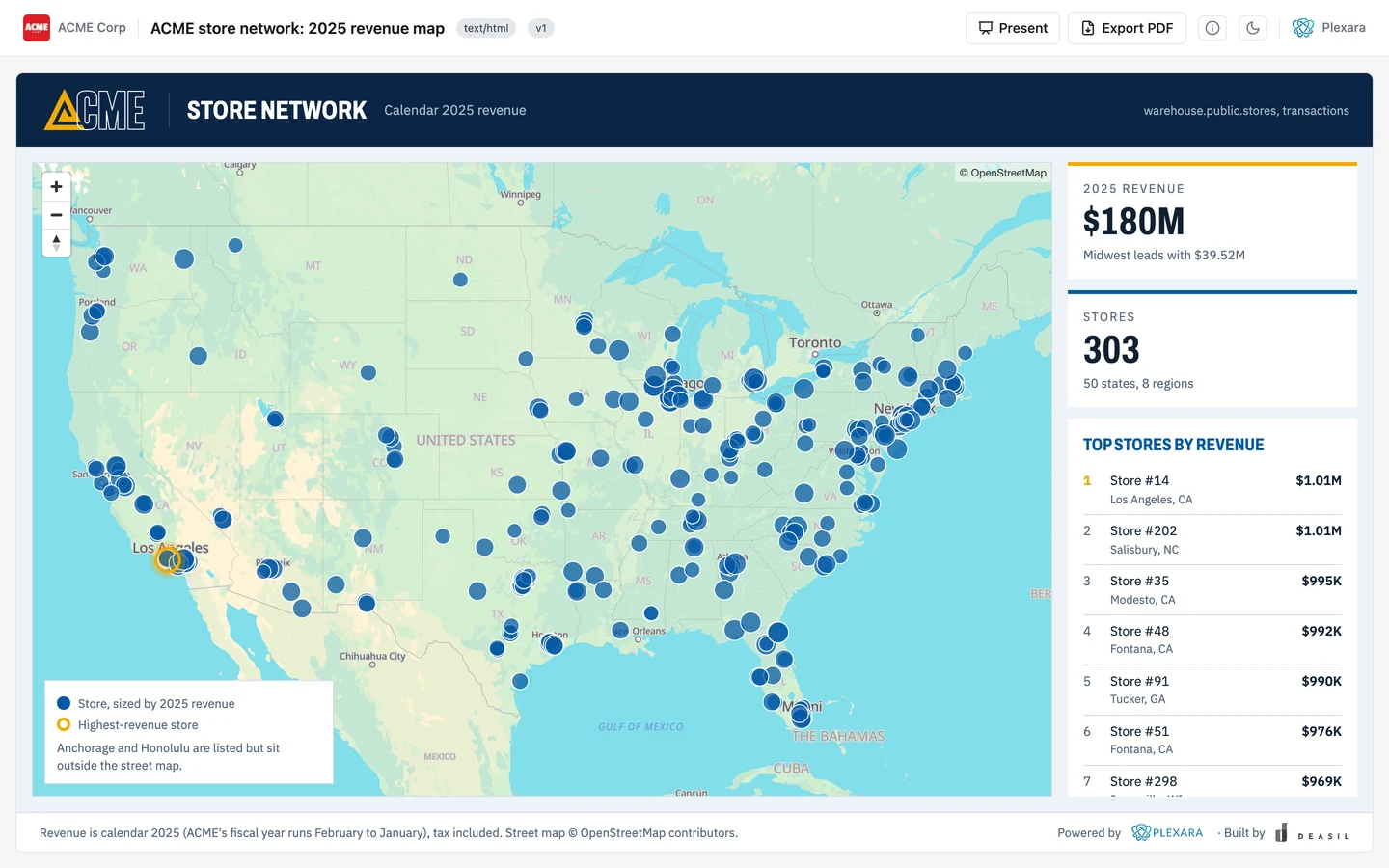Open Present mode

click(x=1013, y=28)
